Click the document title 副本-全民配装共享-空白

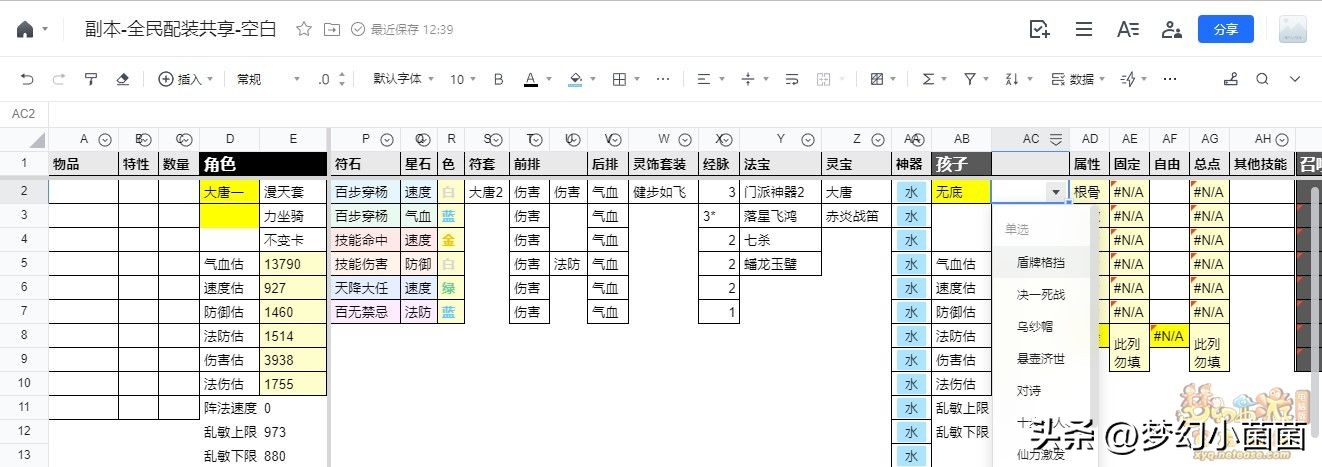pos(181,29)
